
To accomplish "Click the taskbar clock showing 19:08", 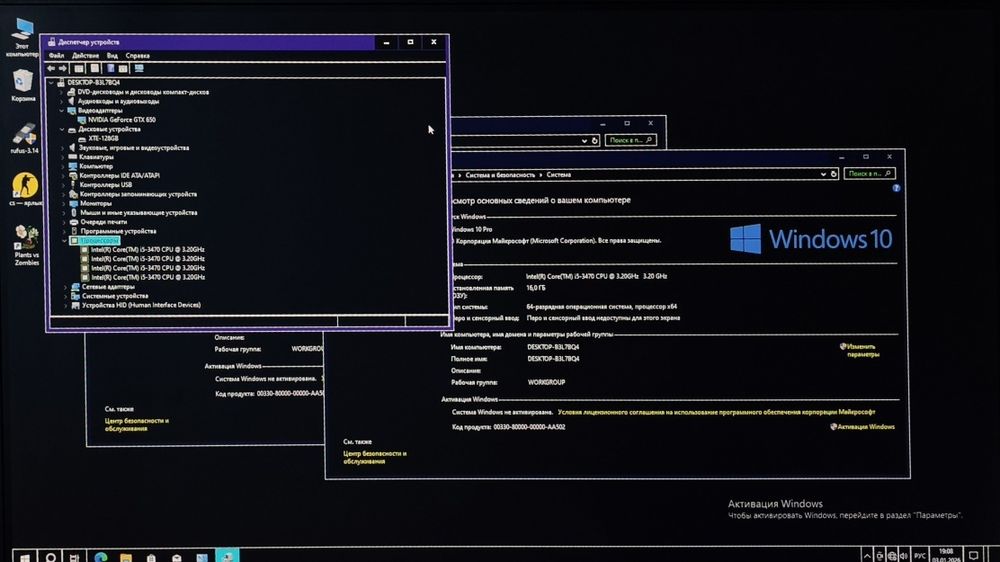I will pos(946,555).
